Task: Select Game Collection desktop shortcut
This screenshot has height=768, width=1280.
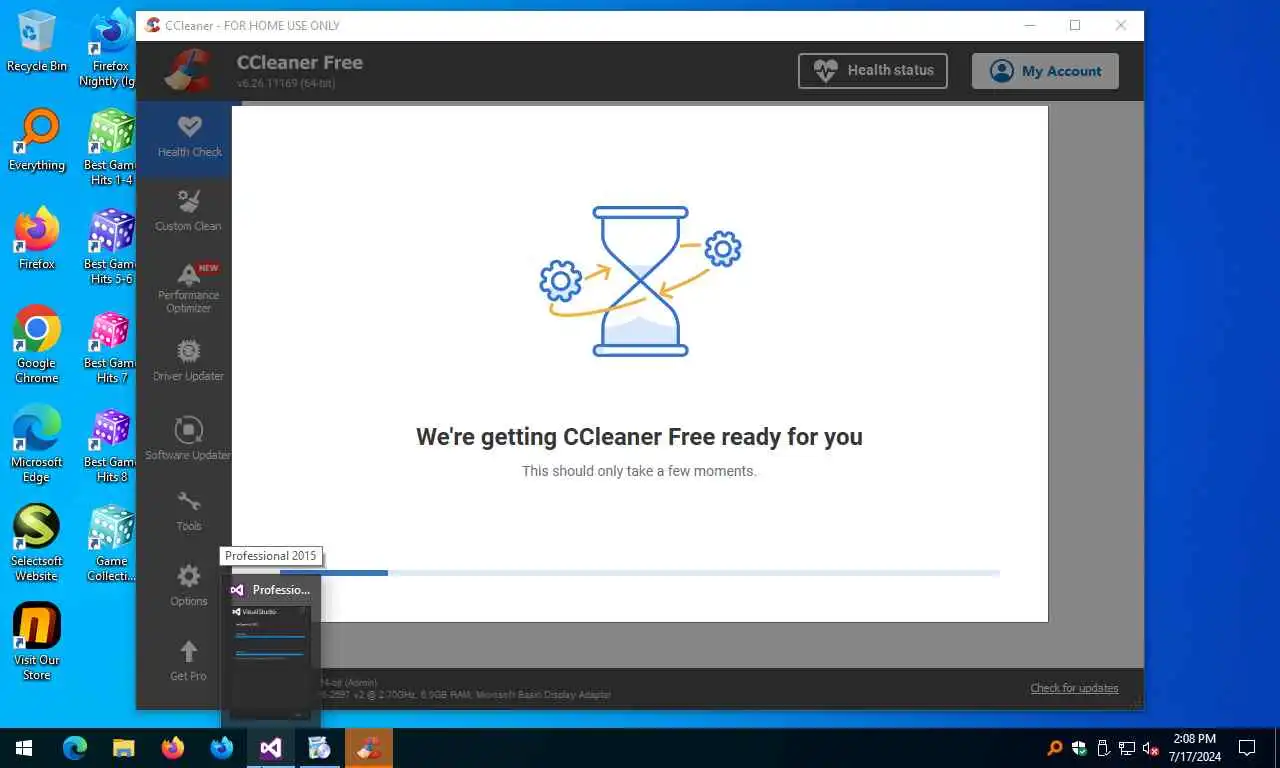Action: [x=110, y=543]
